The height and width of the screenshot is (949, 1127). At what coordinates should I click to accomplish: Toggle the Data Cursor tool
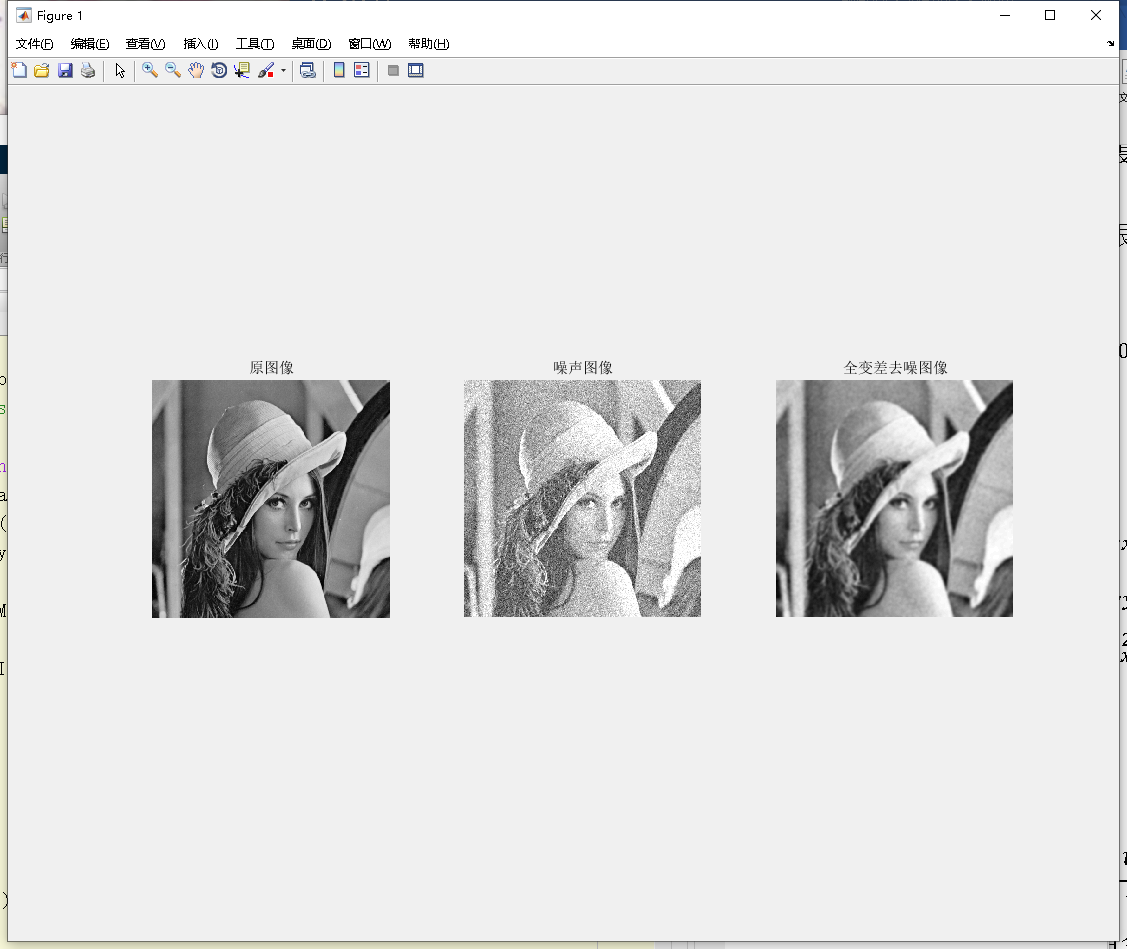coord(242,70)
